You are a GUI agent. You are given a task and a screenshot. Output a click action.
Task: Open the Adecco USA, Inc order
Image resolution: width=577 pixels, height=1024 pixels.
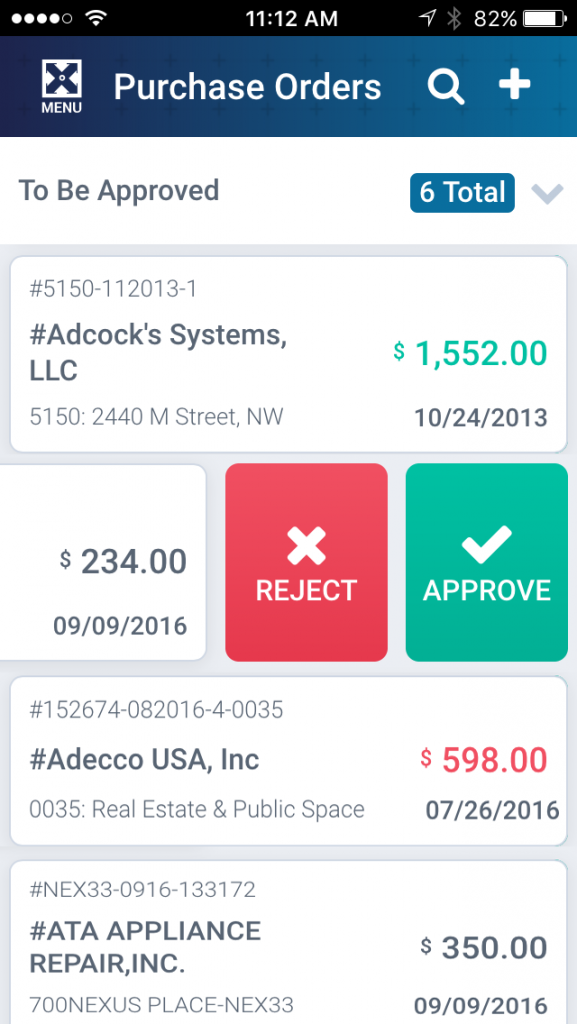point(288,761)
